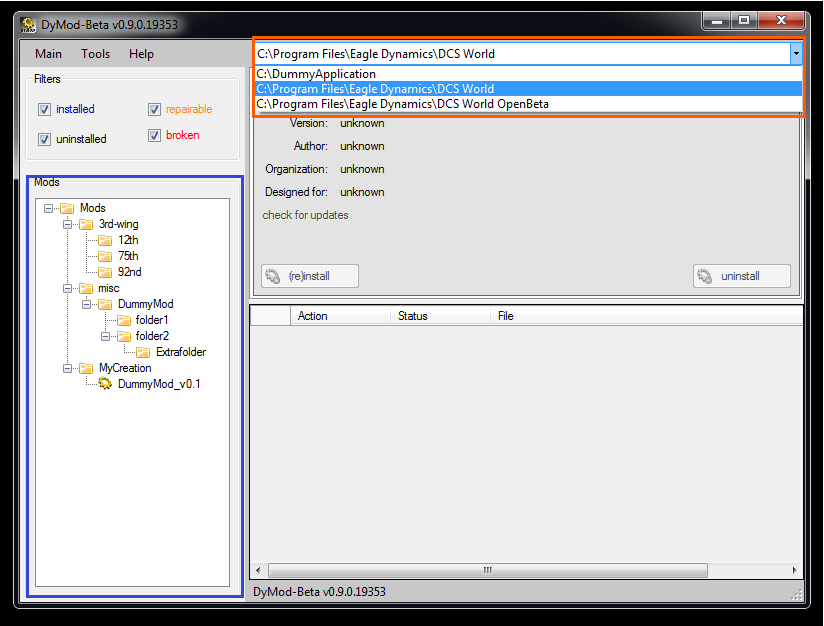
Task: Select the 12th tree item label
Action: pyautogui.click(x=128, y=240)
